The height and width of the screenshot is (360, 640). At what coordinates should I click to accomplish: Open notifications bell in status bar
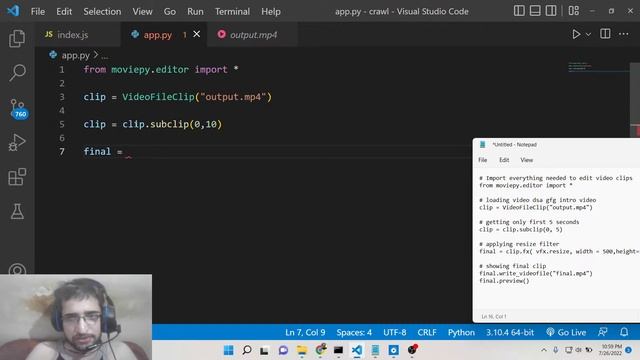[x=624, y=332]
